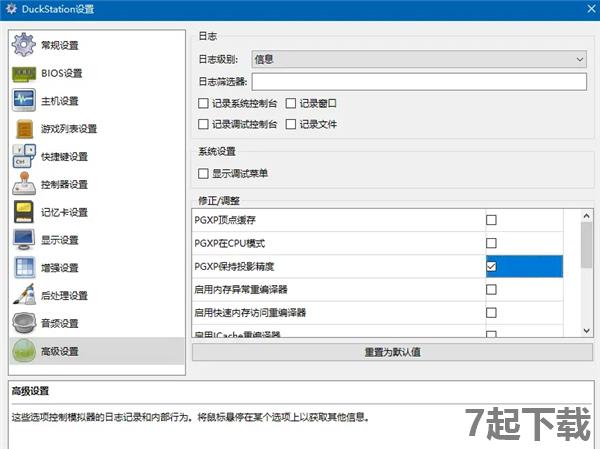Enable 启用快速内存访问重编译器 checkbox
600x449 pixels.
pyautogui.click(x=491, y=313)
